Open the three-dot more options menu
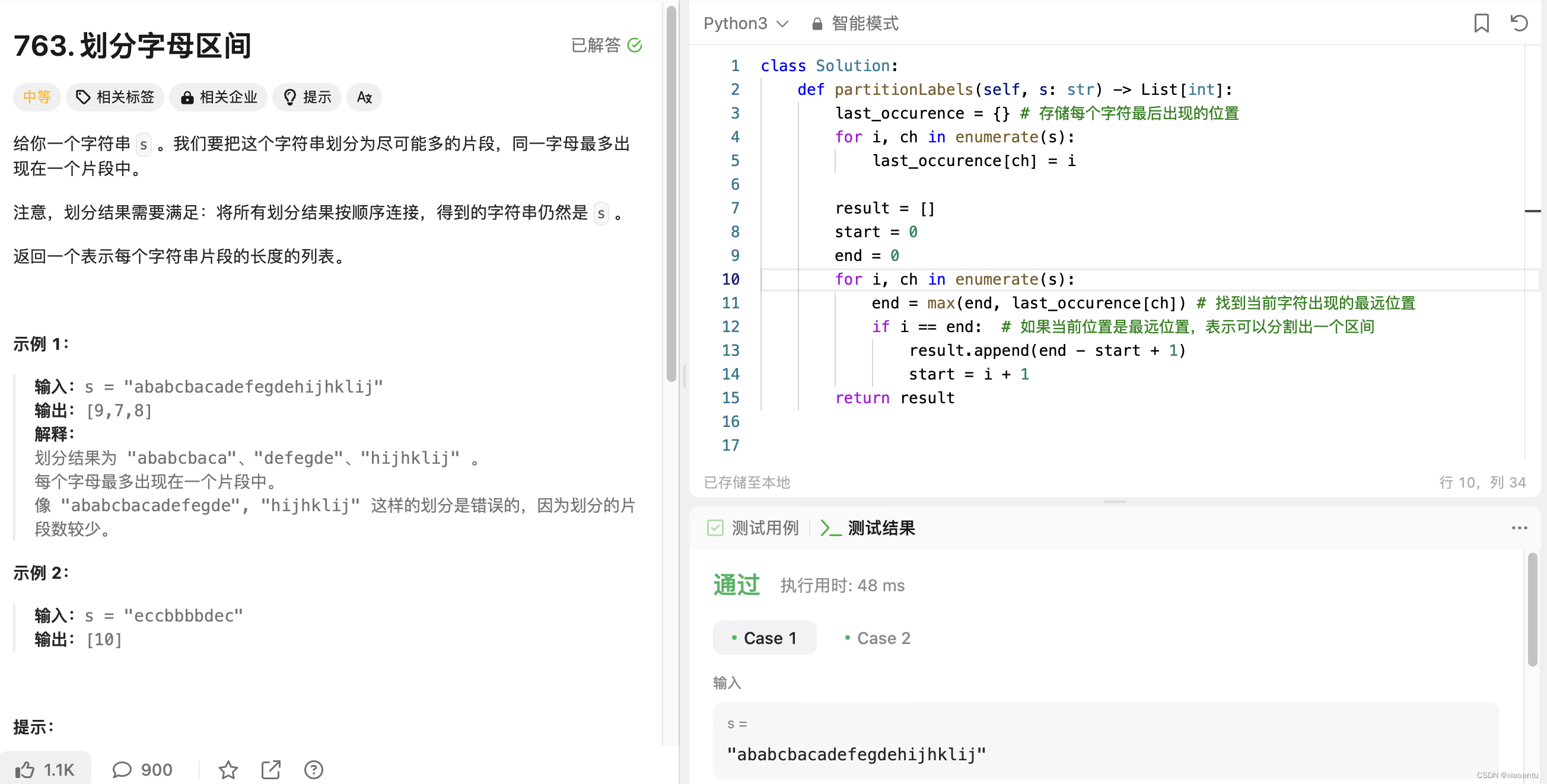This screenshot has height=784, width=1547. pos(1519,528)
